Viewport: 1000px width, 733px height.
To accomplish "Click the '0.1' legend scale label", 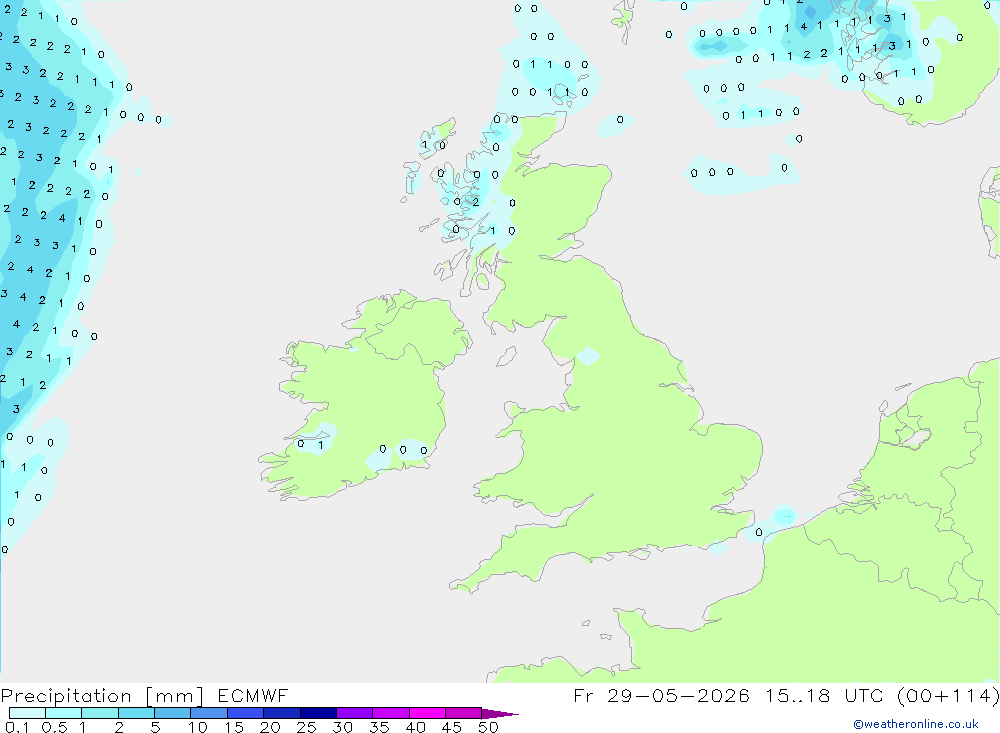I will coord(17,727).
